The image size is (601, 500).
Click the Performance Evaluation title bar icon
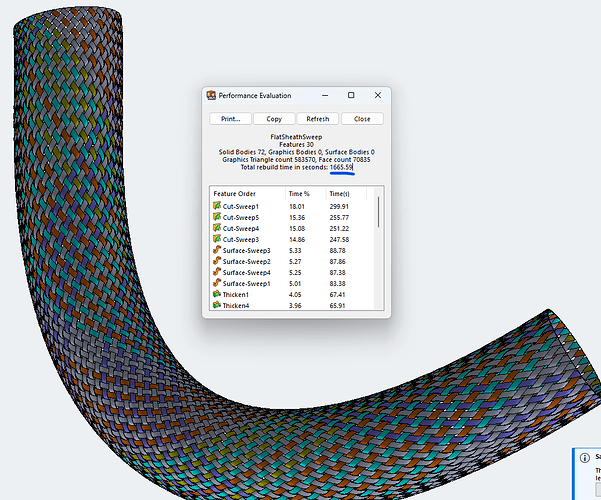211,95
